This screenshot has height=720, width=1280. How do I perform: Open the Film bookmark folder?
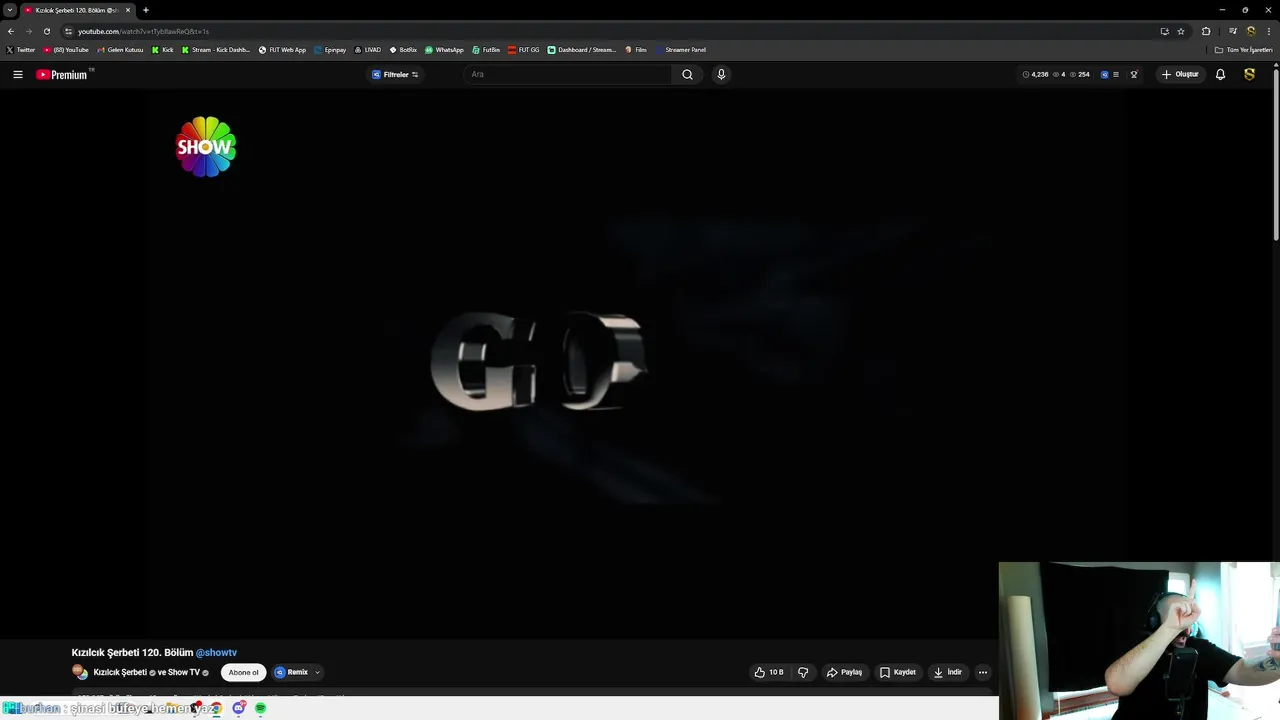pos(636,50)
